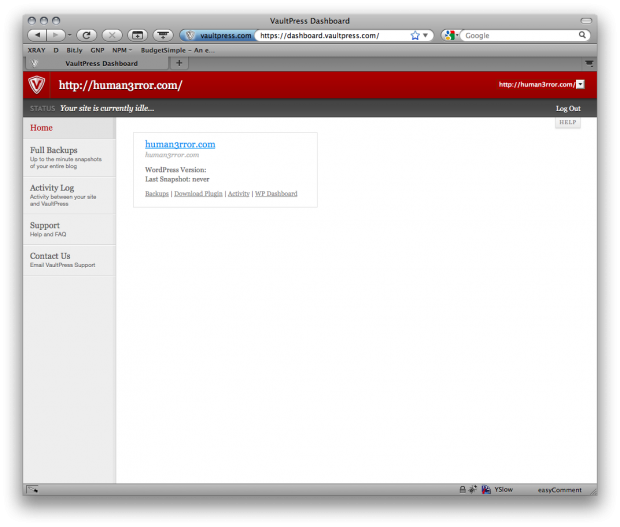Click the Backups link in site card
The width and height of the screenshot is (620, 527).
(x=157, y=193)
